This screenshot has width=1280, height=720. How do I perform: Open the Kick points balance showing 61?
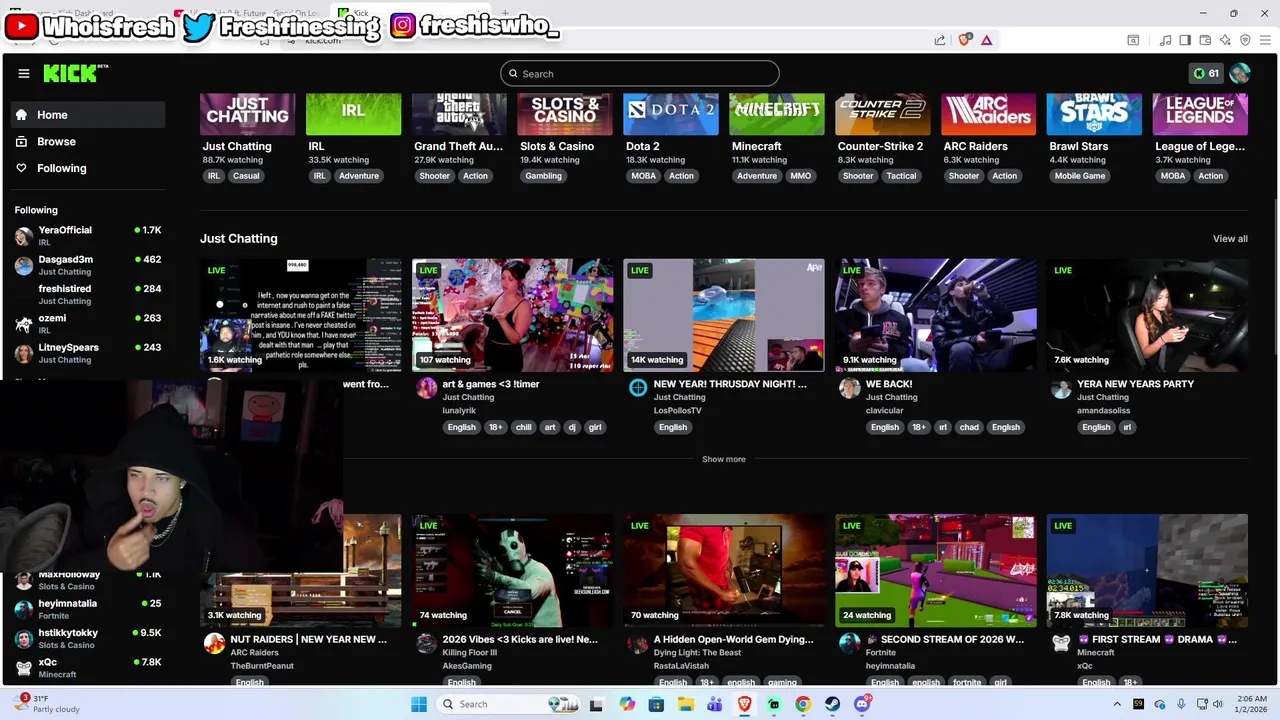click(1205, 73)
